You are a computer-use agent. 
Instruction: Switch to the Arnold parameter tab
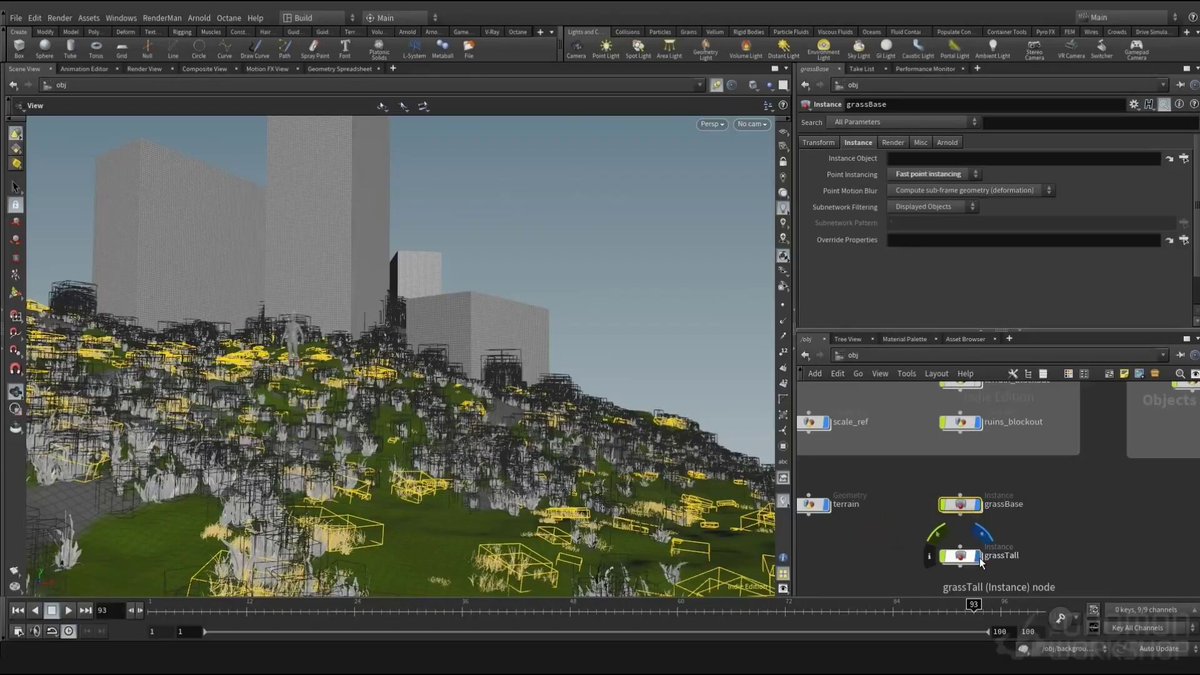pos(947,142)
